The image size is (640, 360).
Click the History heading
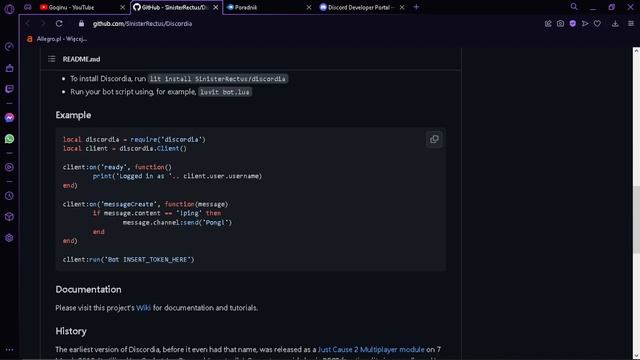pyautogui.click(x=71, y=331)
